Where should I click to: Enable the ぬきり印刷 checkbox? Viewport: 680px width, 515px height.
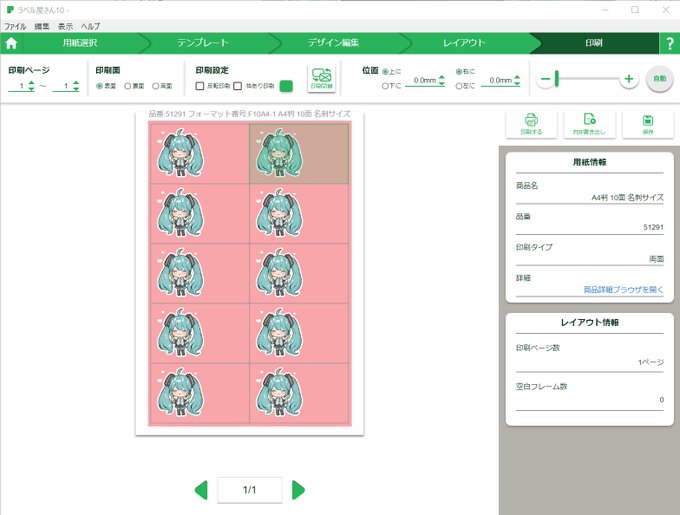point(238,86)
